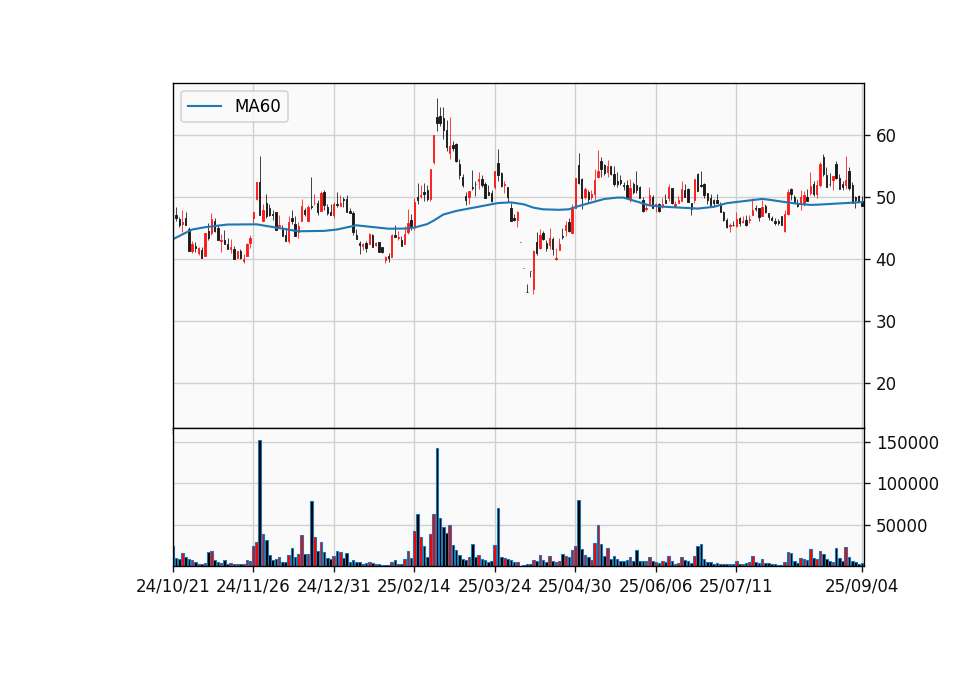The height and width of the screenshot is (690, 960).
Task: Click the price axis value 60
Action: pos(886,136)
